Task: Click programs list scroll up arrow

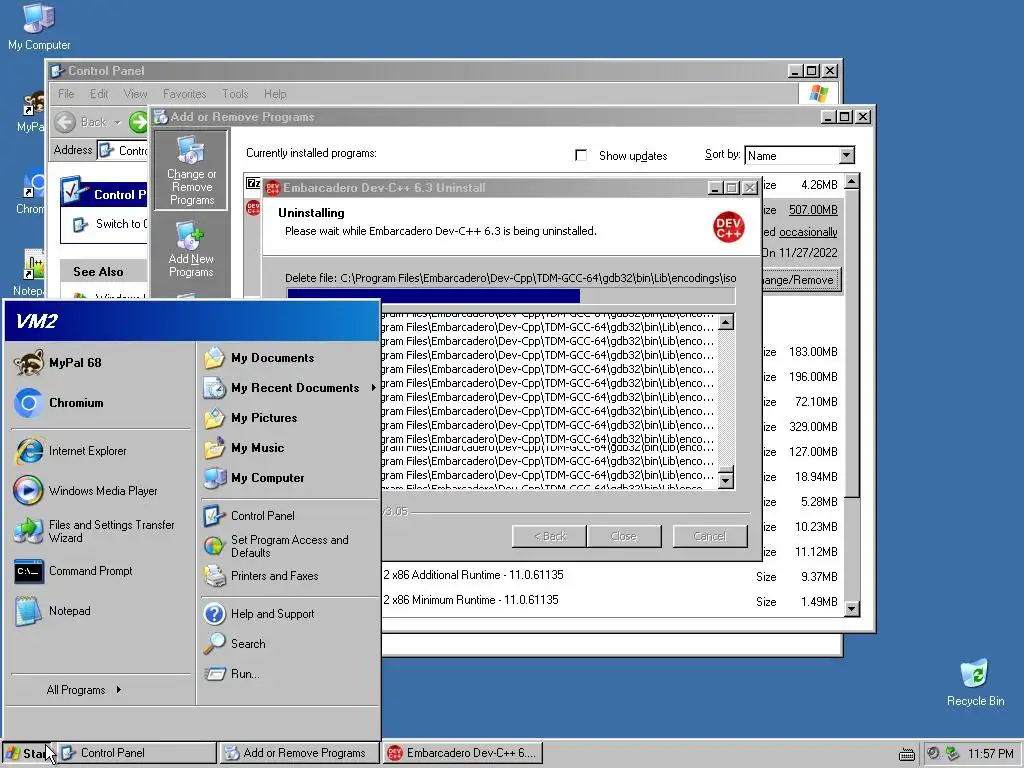Action: click(x=851, y=181)
